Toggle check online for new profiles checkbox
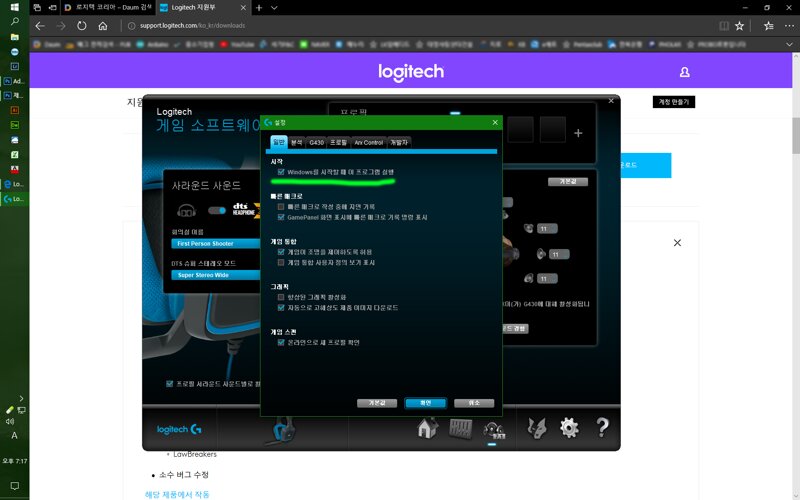 tap(281, 342)
